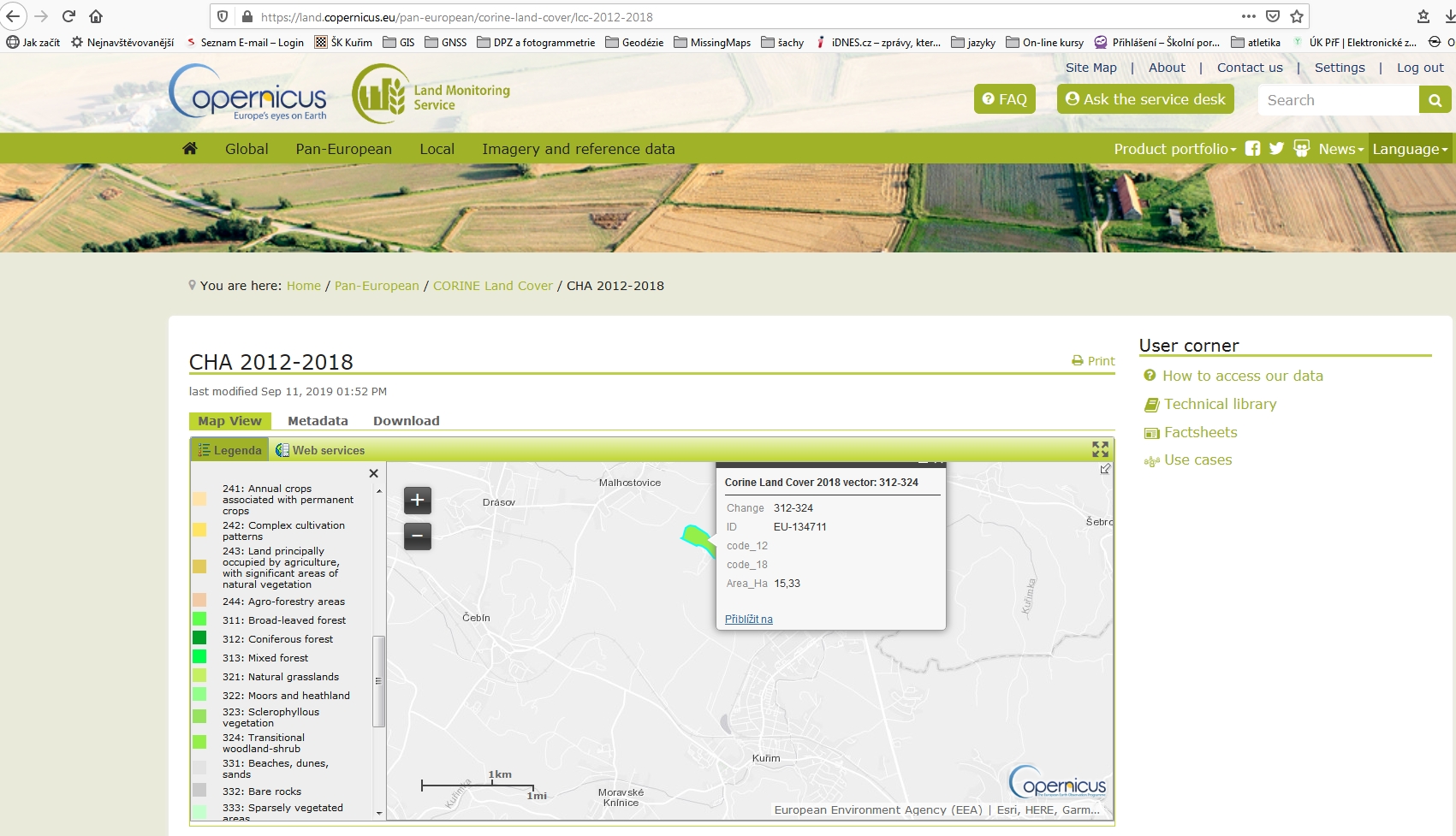The width and height of the screenshot is (1456, 836).
Task: Click the SlideShare icon beside News
Action: click(1301, 148)
